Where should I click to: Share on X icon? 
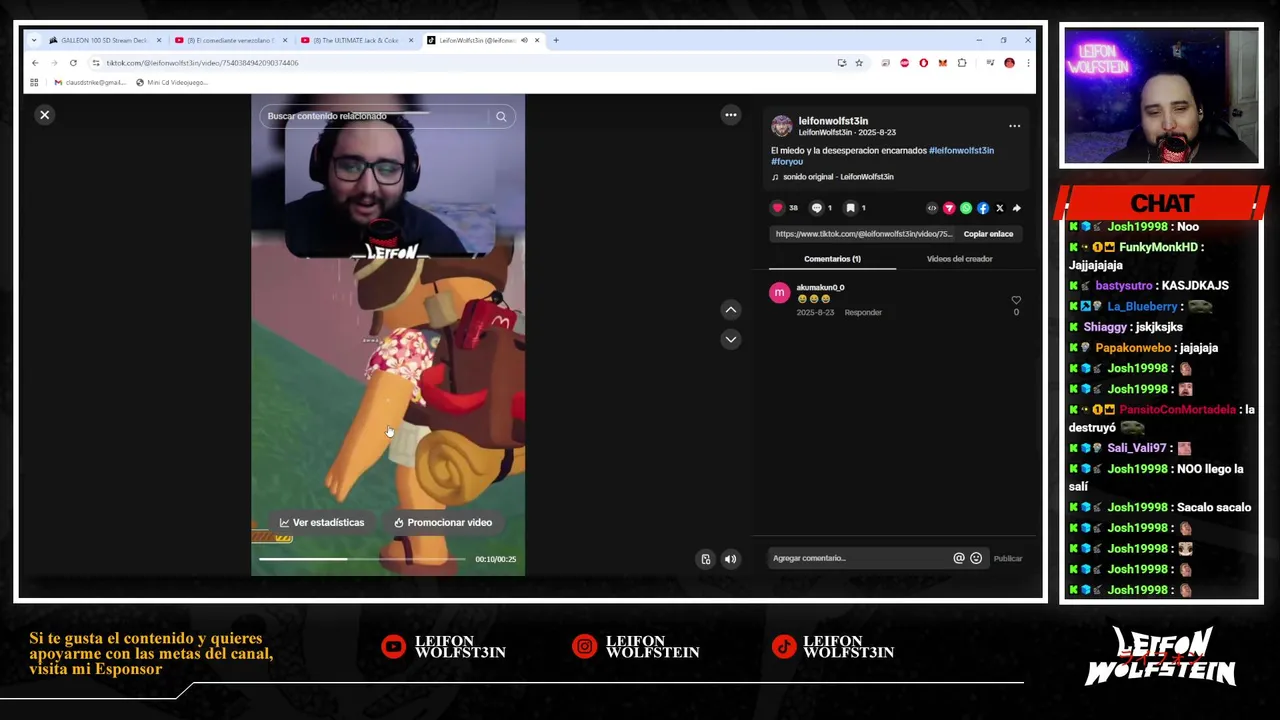999,208
